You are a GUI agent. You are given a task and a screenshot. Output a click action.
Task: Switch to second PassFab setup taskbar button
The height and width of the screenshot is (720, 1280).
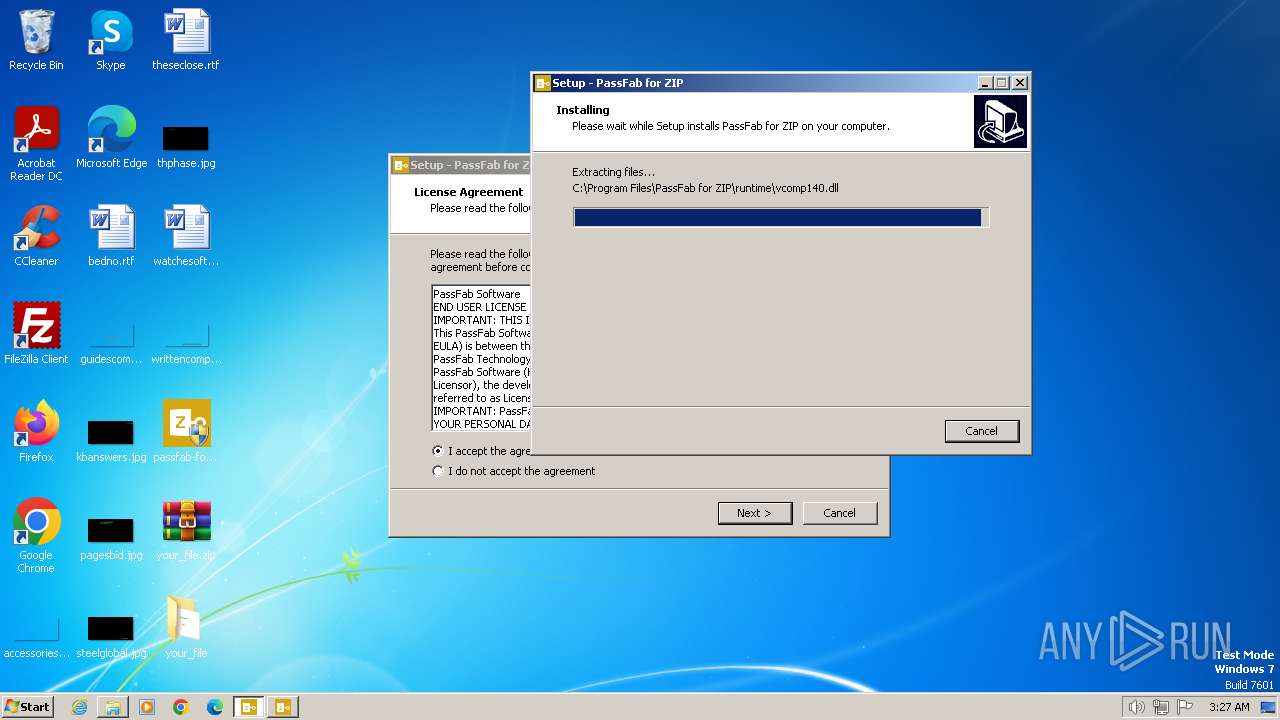283,707
